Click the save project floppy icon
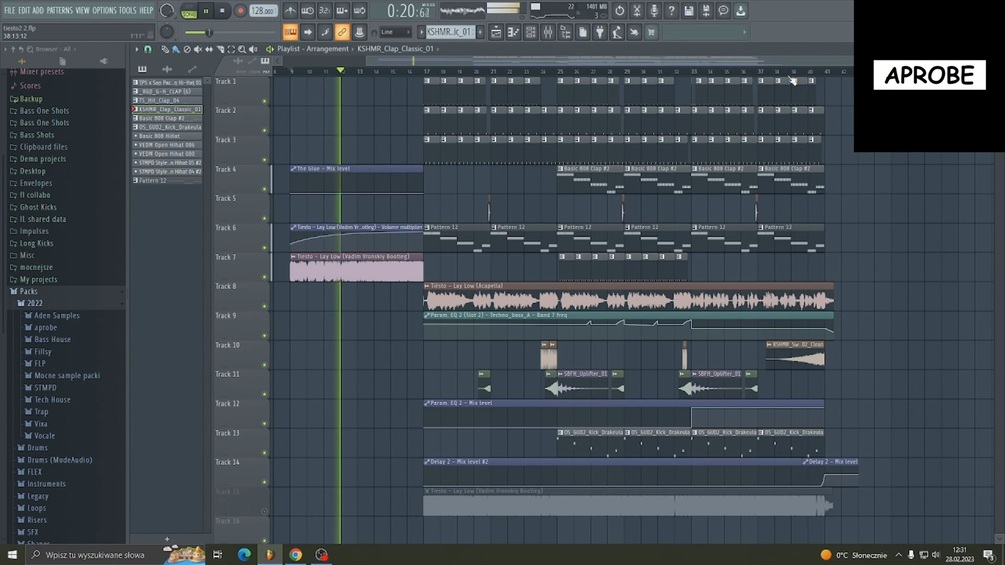 688,11
